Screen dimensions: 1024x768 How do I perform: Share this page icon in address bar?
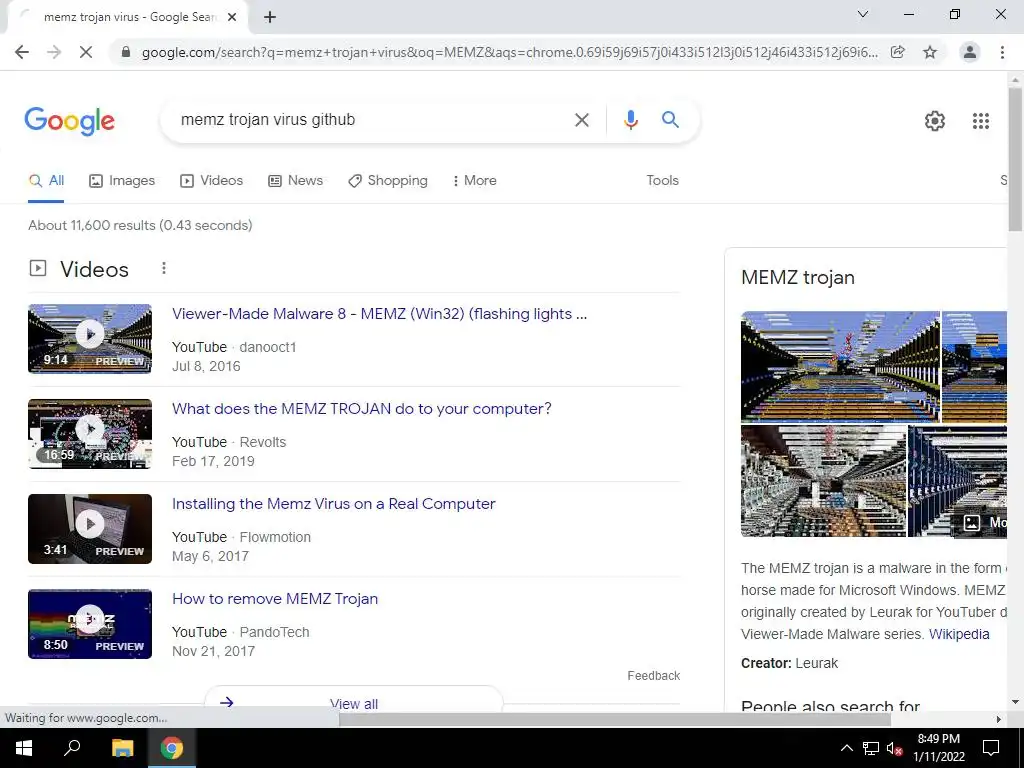pyautogui.click(x=898, y=52)
